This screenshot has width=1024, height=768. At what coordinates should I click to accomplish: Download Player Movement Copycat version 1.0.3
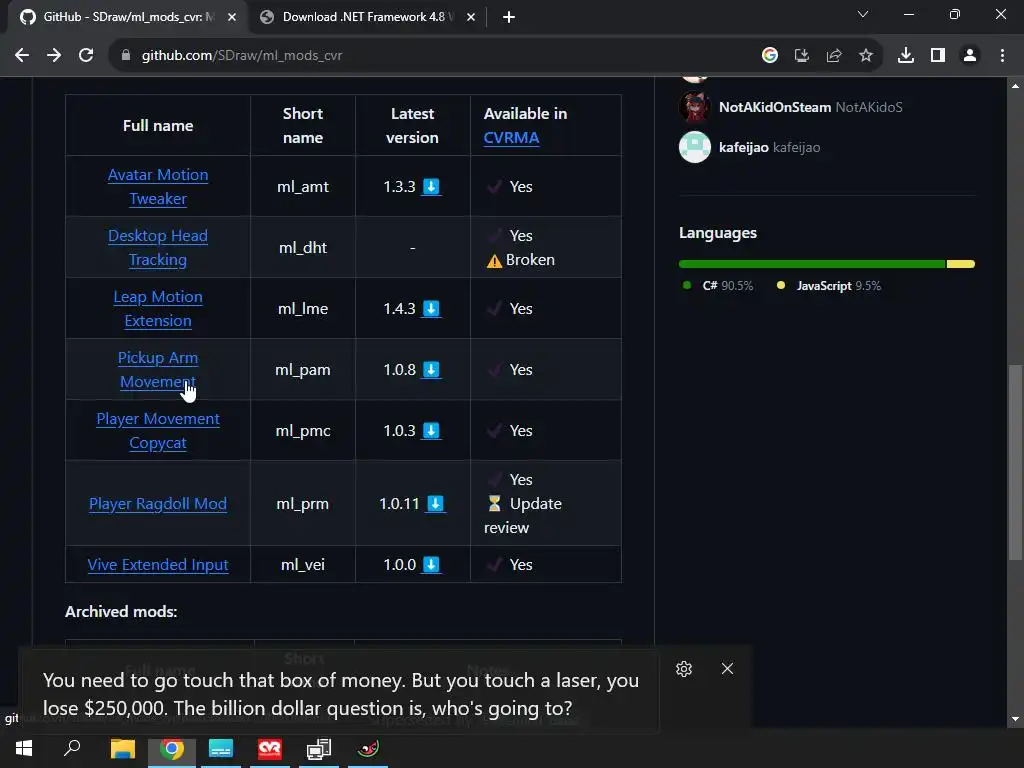(431, 431)
